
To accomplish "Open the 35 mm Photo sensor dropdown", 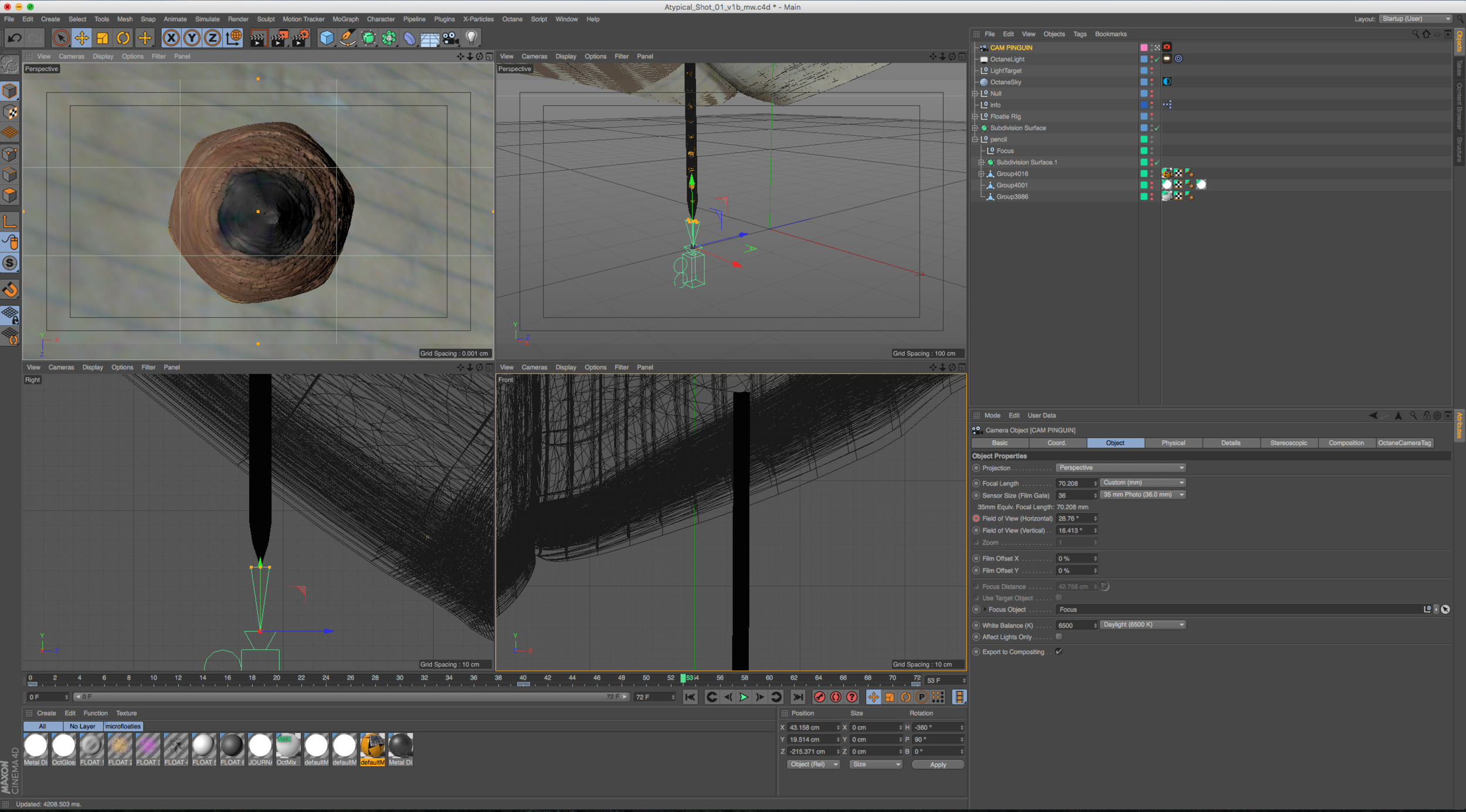I will [x=1143, y=494].
